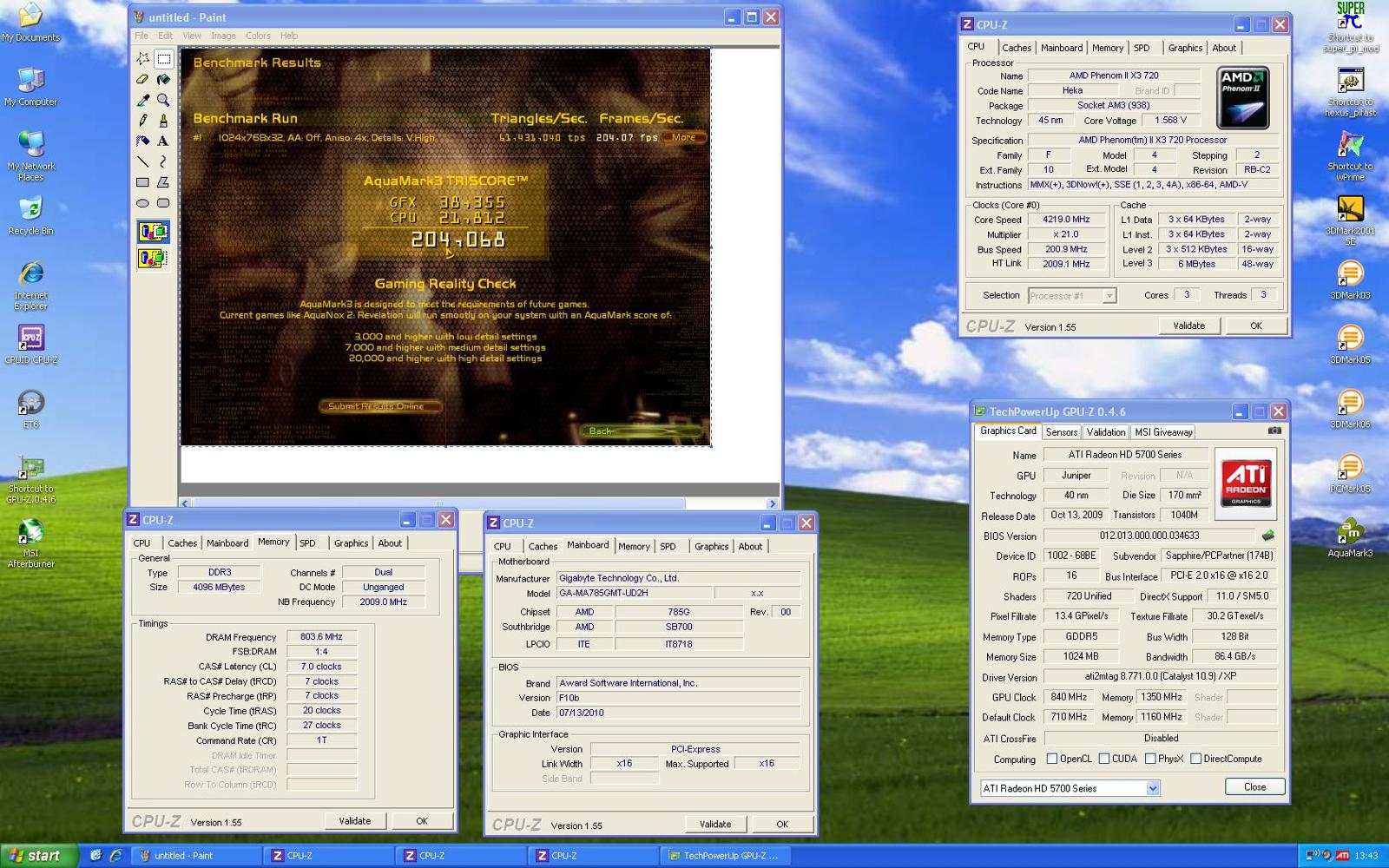Click the ATI tray icon in system tray

click(x=1343, y=856)
